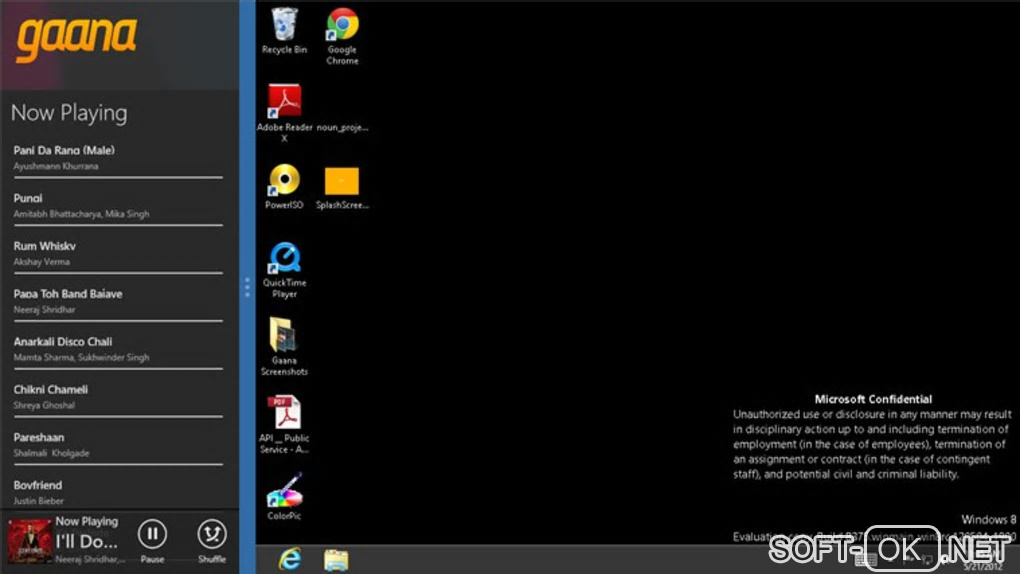This screenshot has height=574, width=1020.
Task: Click the Now Playing heading
Action: coord(69,113)
